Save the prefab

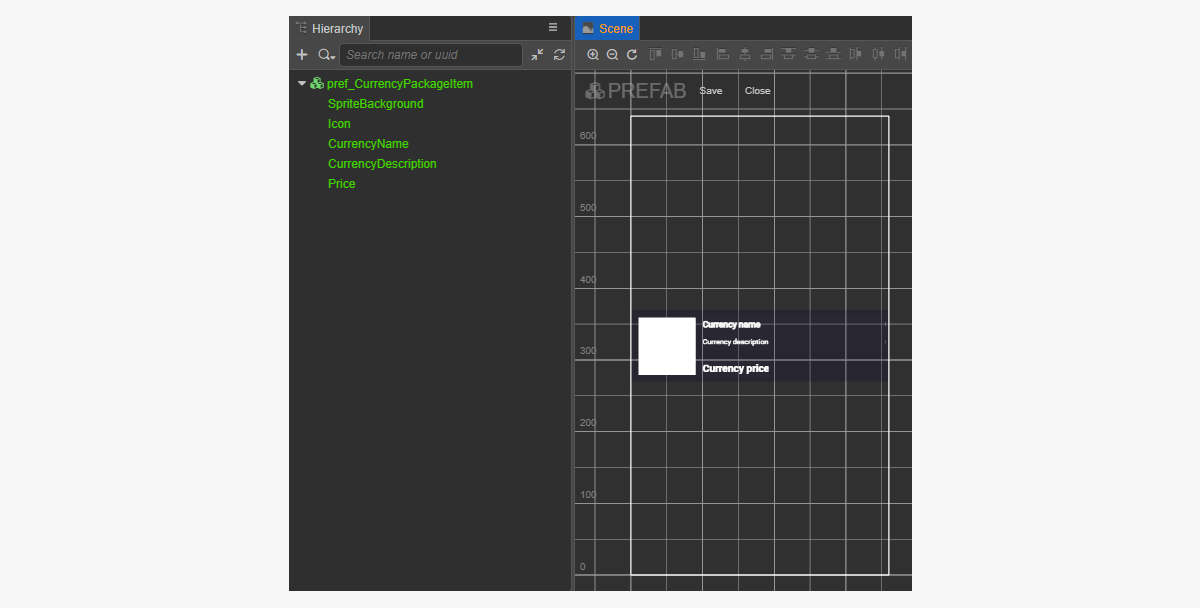[x=710, y=91]
